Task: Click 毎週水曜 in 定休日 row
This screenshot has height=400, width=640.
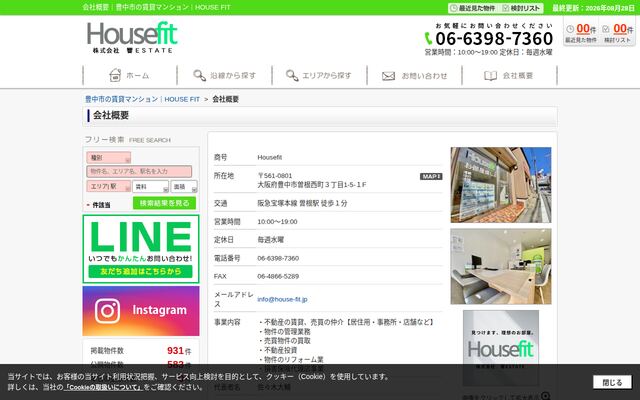Action: (x=271, y=240)
